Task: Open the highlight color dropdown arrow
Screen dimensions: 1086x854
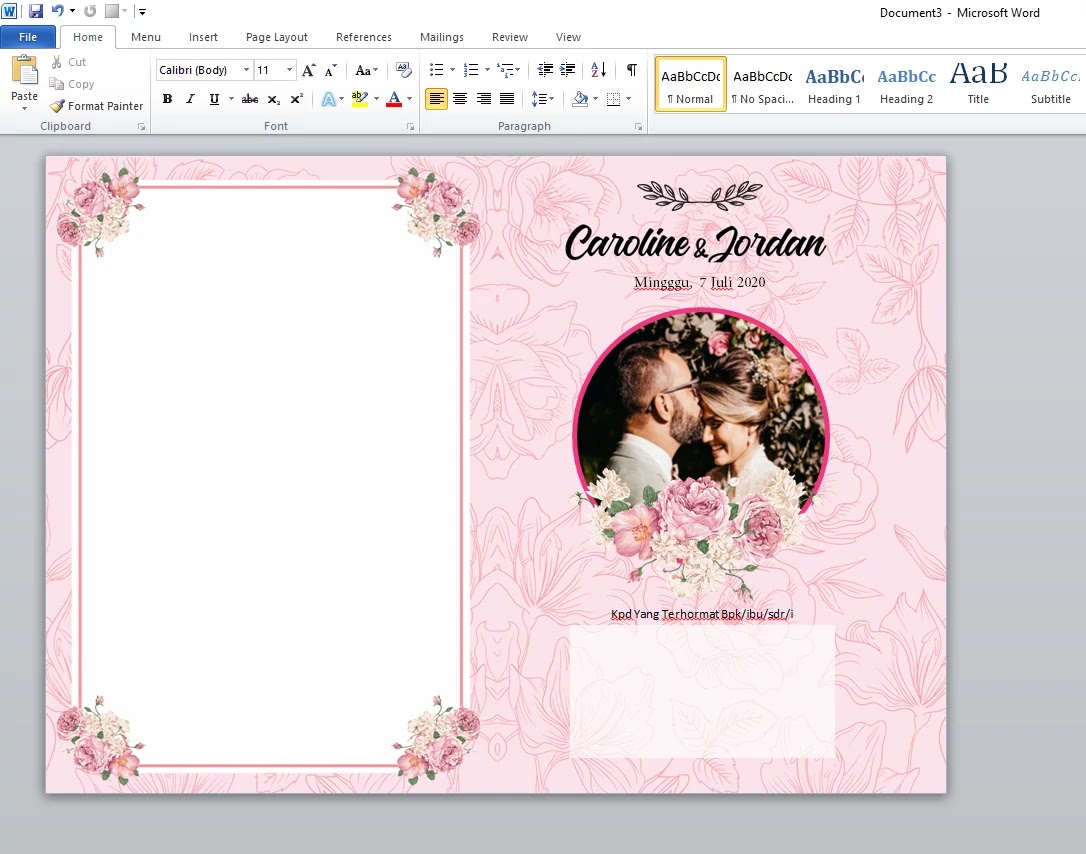Action: coord(377,99)
